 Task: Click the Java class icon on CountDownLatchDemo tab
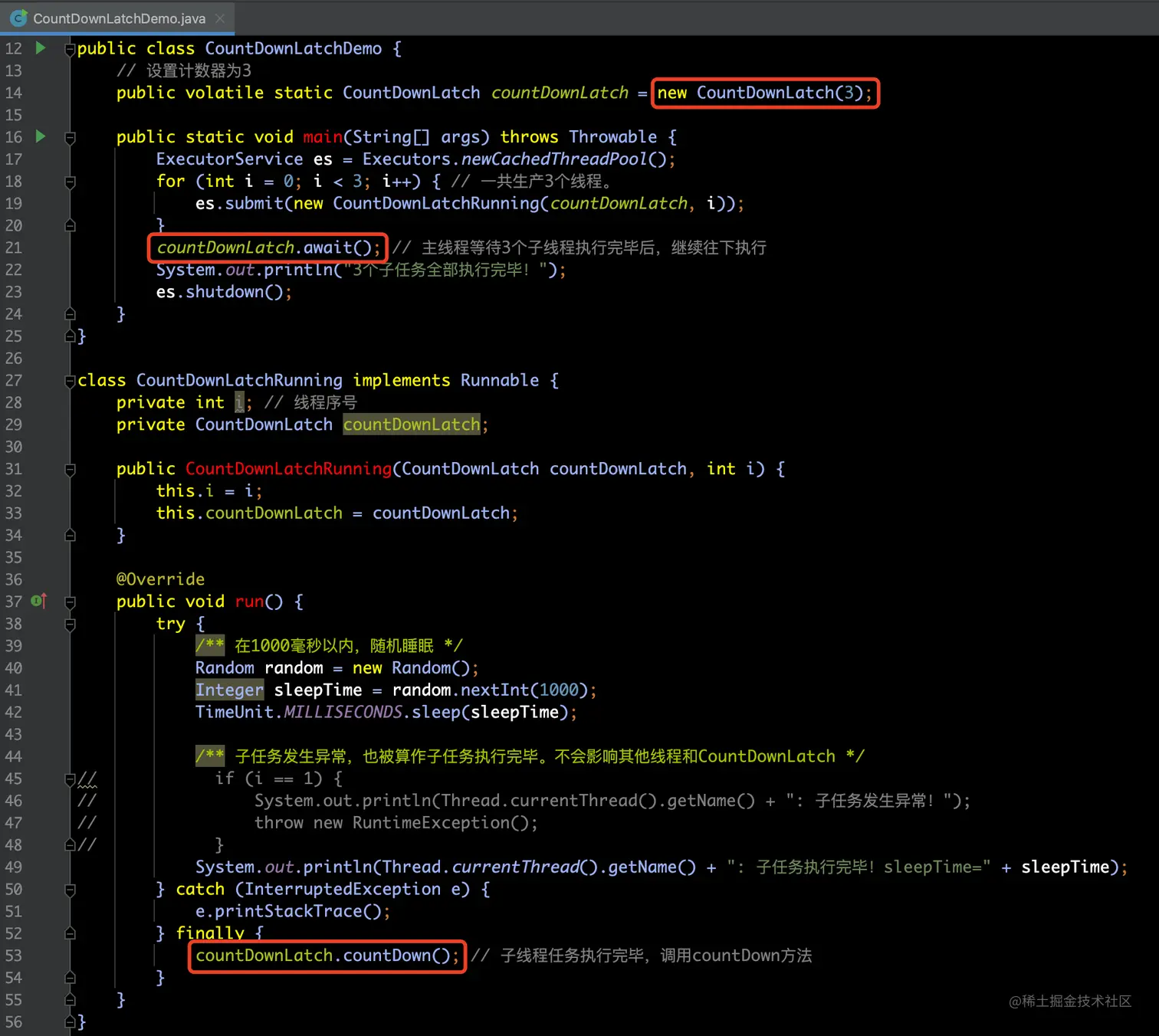click(x=18, y=18)
